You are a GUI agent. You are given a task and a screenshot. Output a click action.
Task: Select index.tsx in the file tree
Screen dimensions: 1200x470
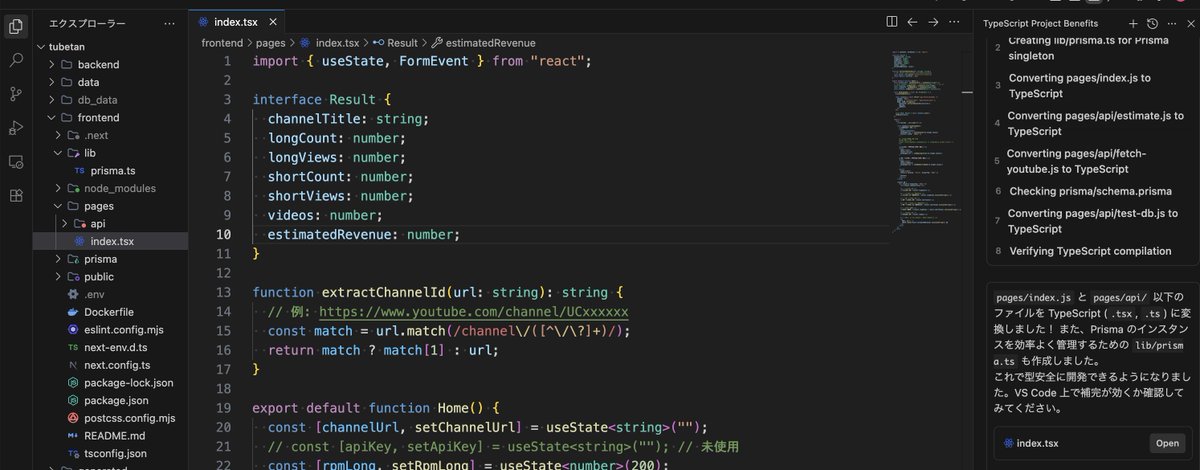click(110, 241)
